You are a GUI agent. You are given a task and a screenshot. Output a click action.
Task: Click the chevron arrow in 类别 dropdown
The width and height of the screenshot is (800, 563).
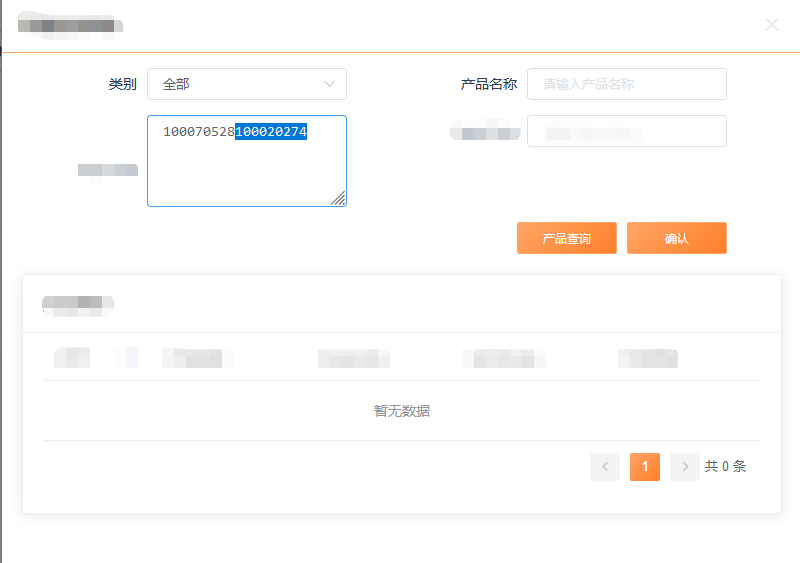[330, 84]
